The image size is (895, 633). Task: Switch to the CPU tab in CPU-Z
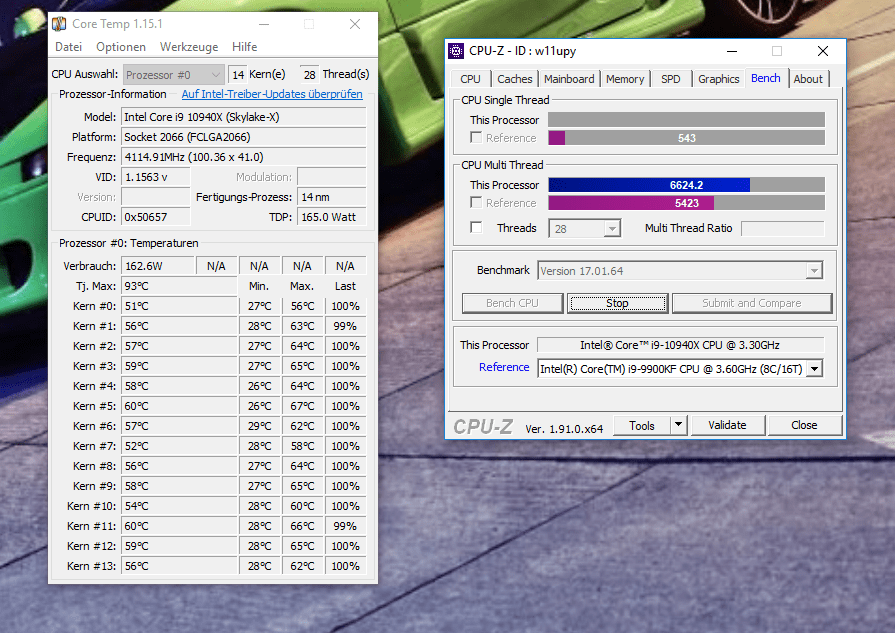(470, 79)
